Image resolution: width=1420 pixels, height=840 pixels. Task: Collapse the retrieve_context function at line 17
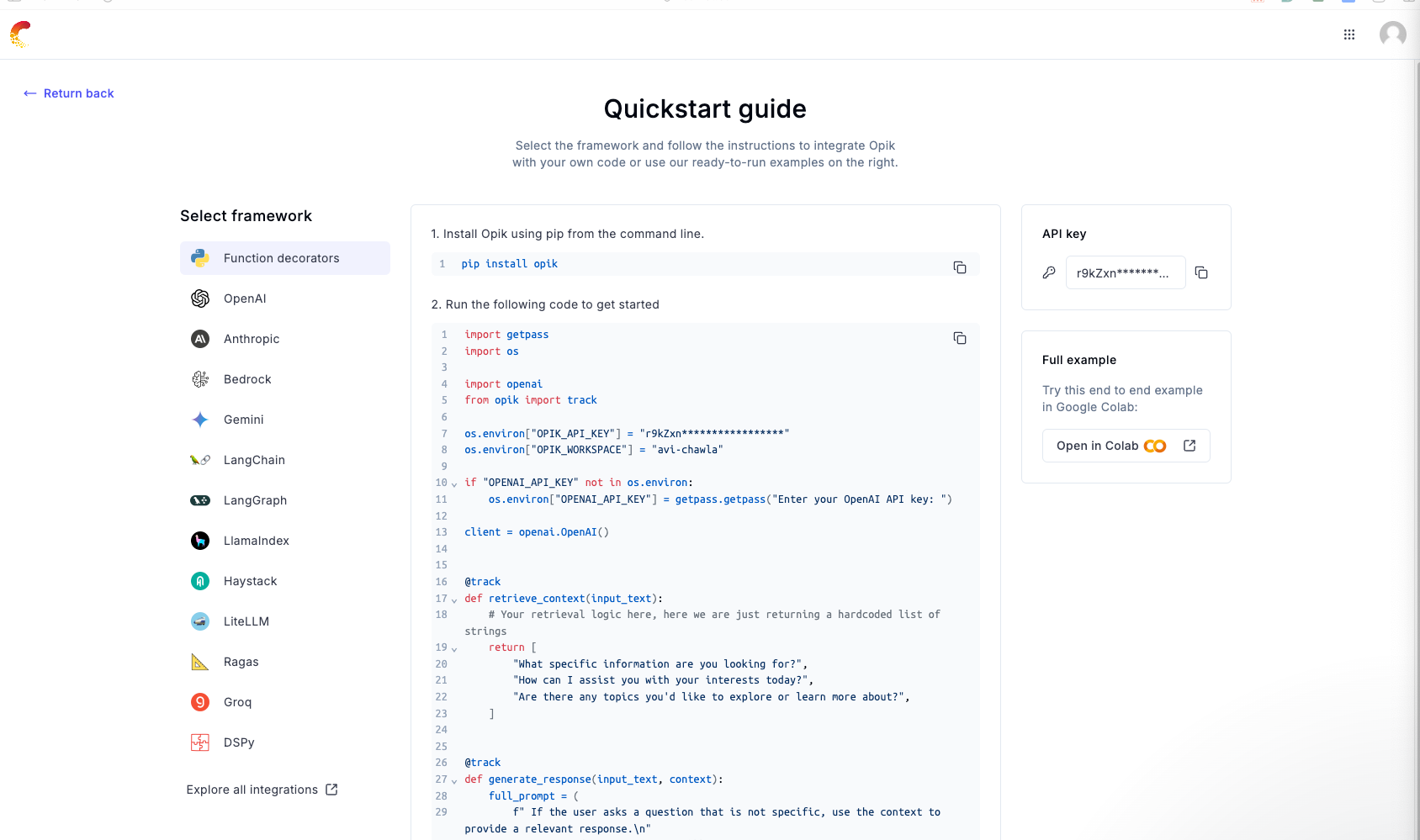(x=454, y=600)
